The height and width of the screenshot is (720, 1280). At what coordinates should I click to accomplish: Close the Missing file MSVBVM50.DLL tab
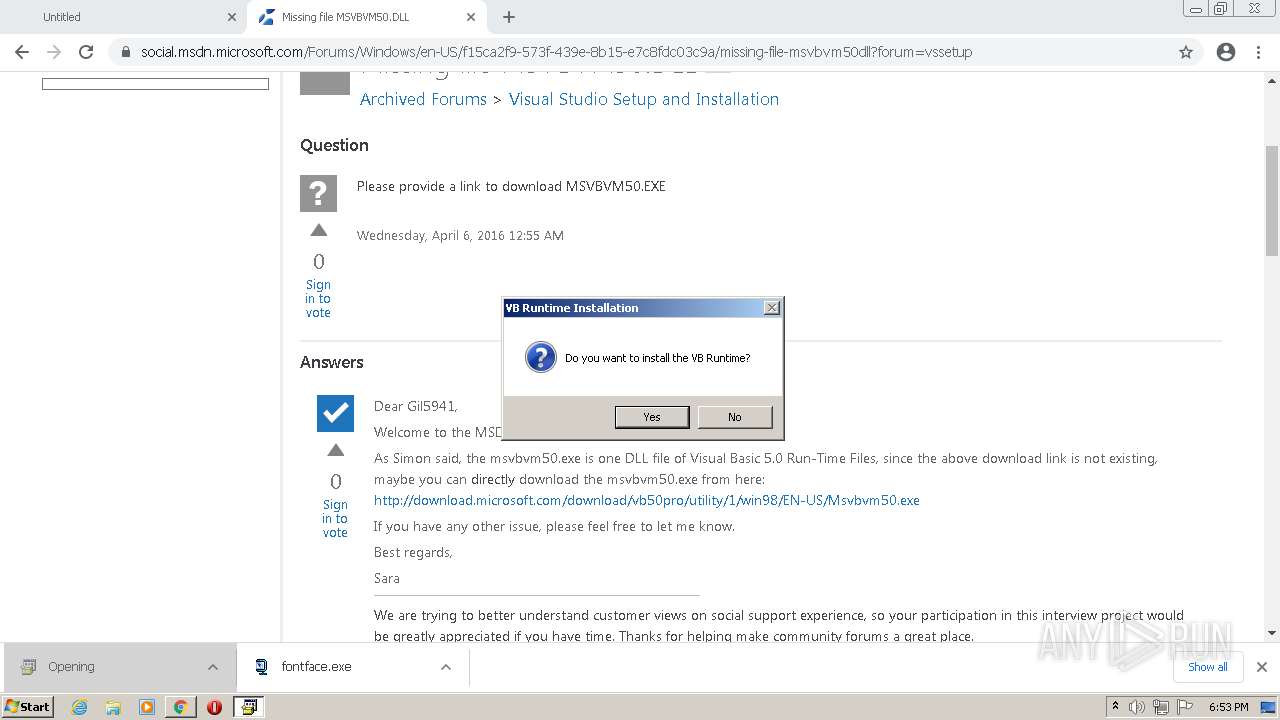471,17
